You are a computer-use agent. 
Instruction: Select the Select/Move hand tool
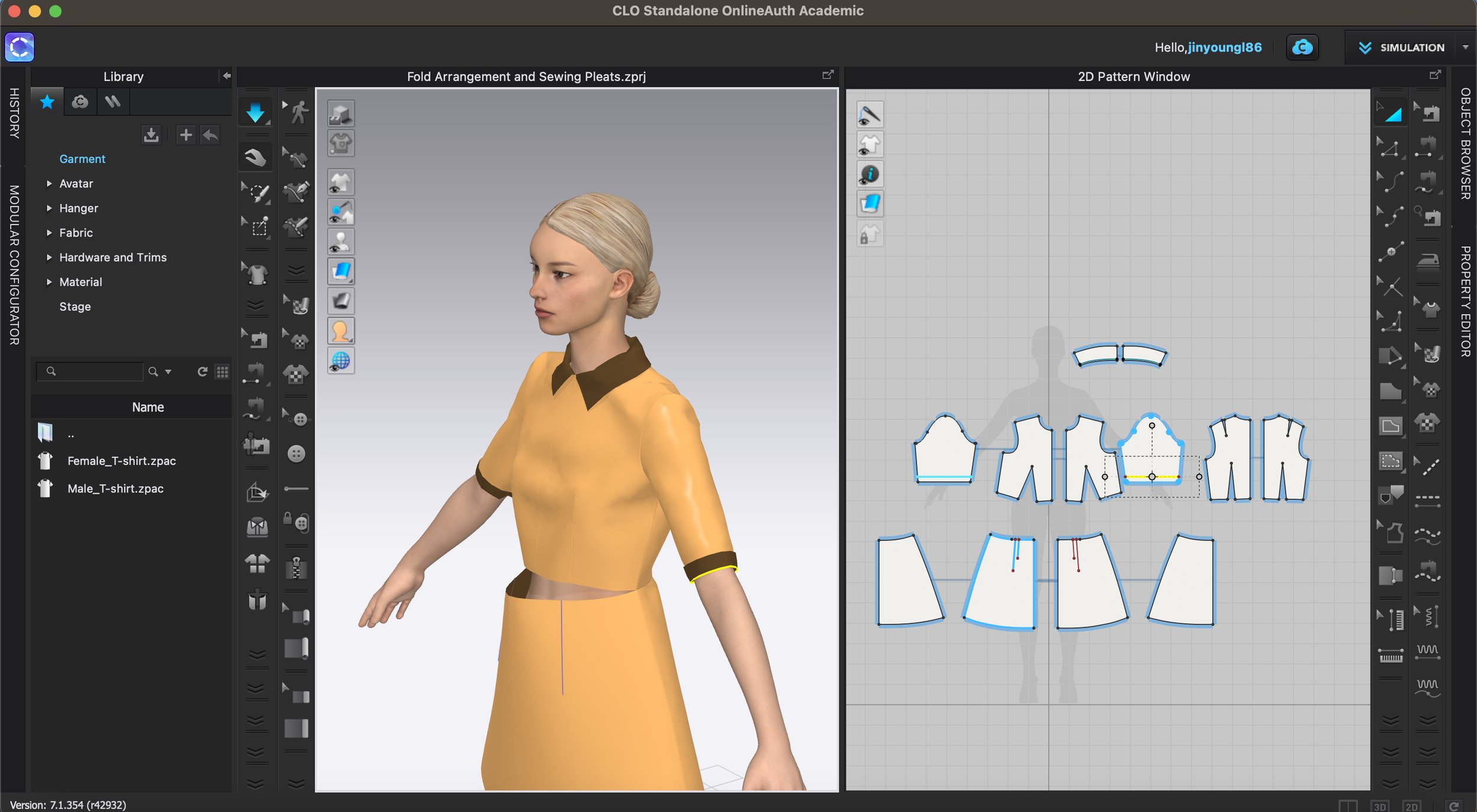tap(255, 157)
